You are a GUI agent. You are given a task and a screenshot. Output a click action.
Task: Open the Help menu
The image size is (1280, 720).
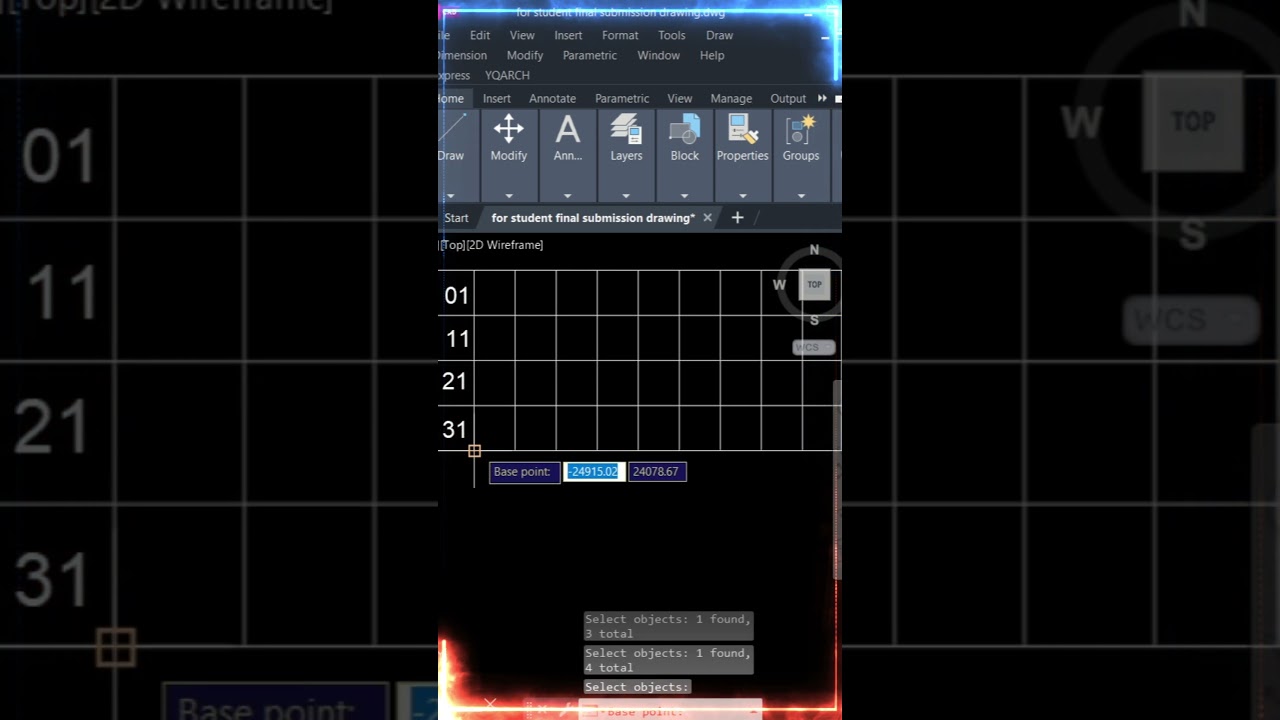click(x=712, y=55)
